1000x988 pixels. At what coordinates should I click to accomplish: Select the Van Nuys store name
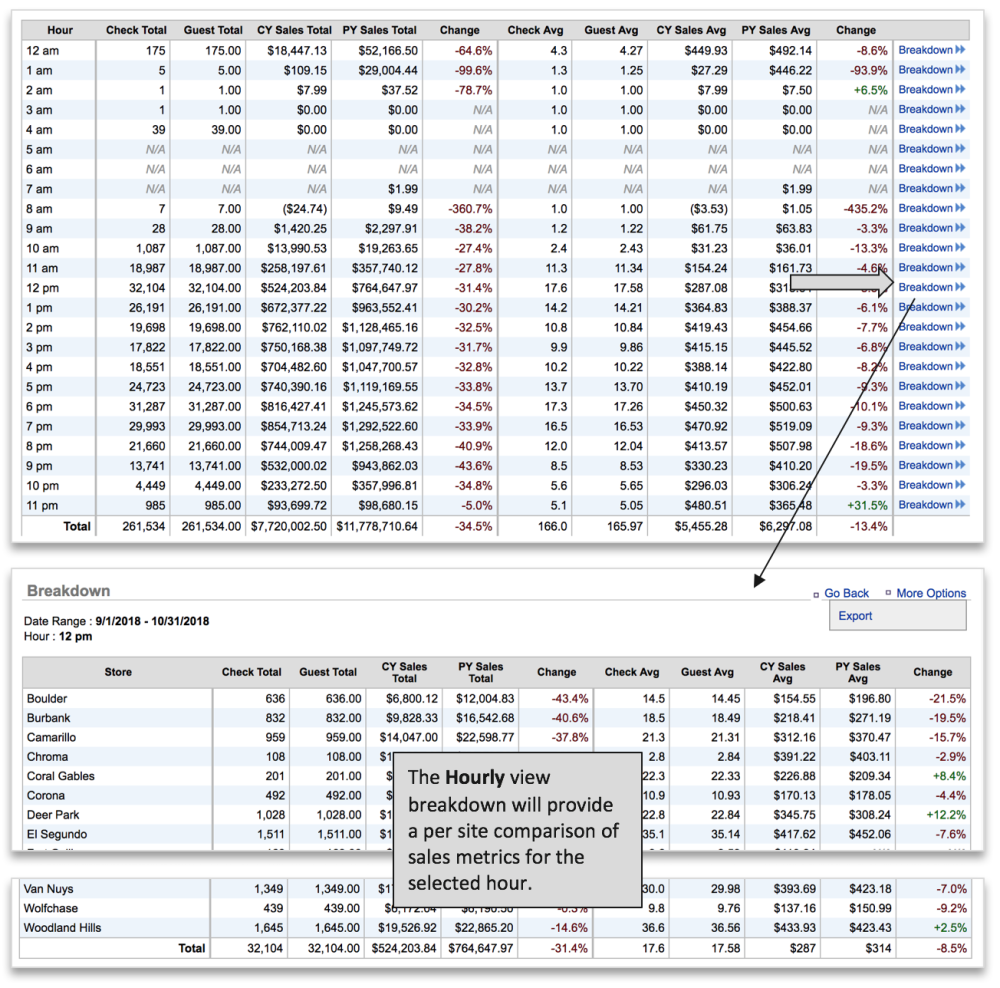[x=48, y=888]
